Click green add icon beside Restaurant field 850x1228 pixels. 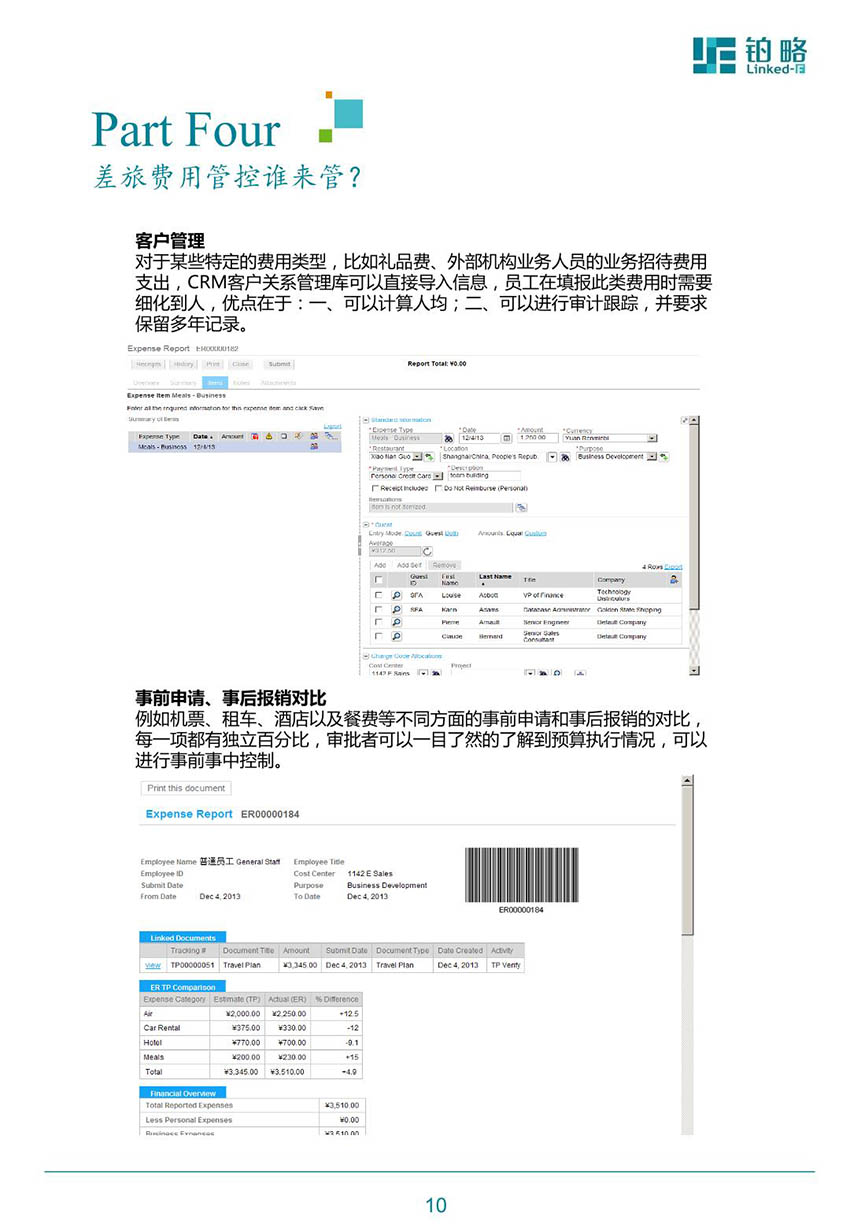click(430, 457)
